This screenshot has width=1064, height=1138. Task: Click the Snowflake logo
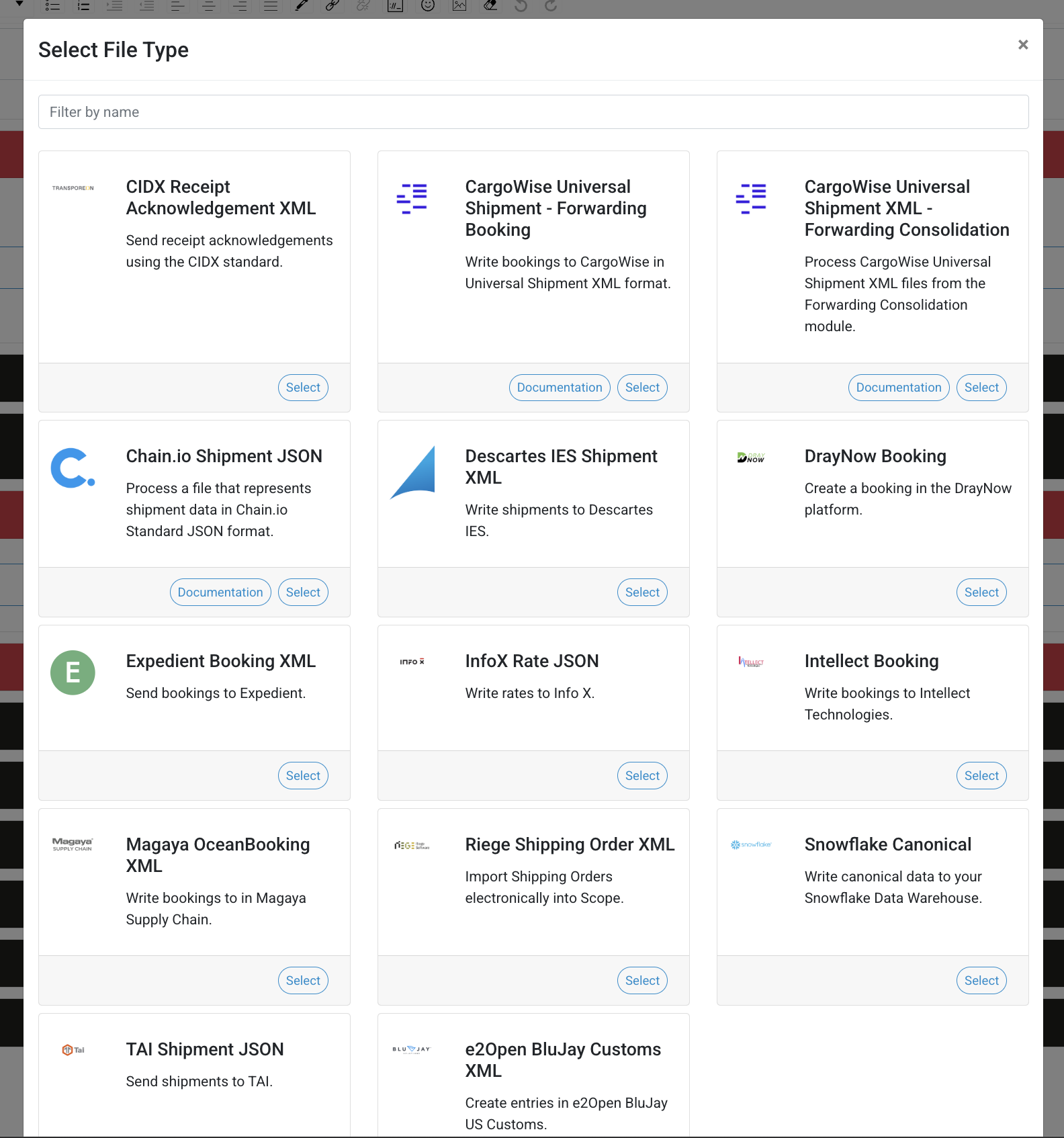[x=751, y=844]
